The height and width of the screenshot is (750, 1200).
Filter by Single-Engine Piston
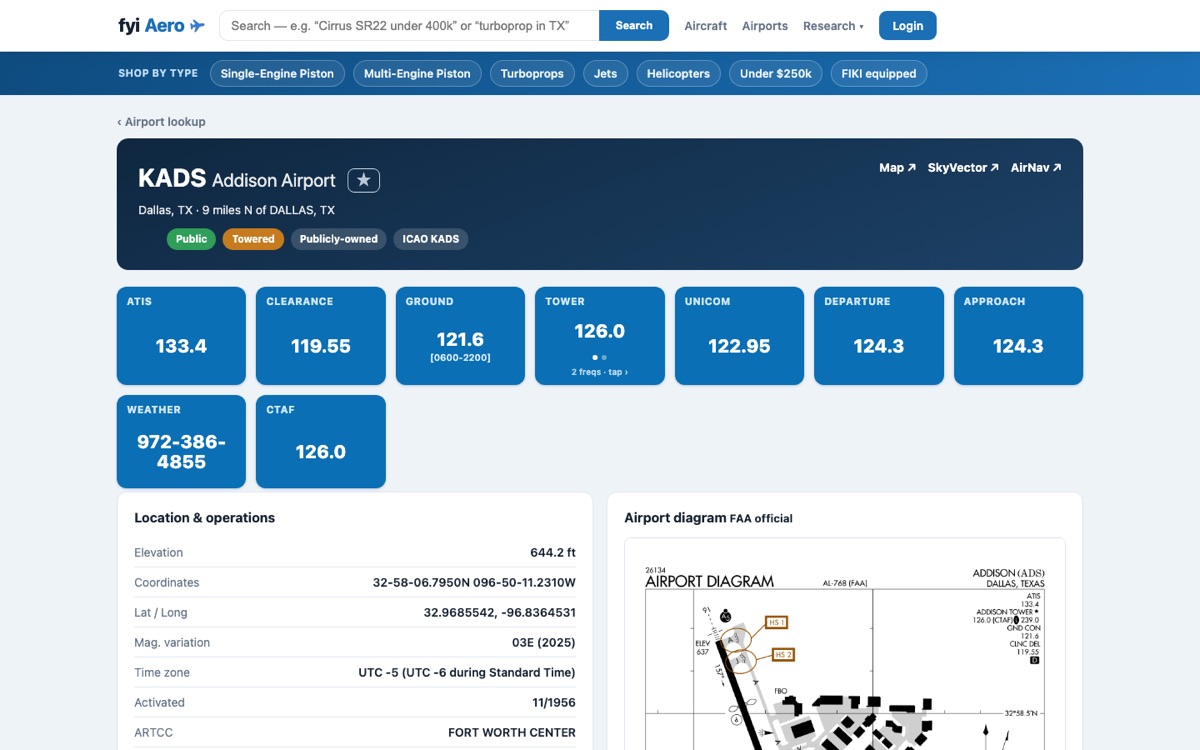click(x=277, y=73)
